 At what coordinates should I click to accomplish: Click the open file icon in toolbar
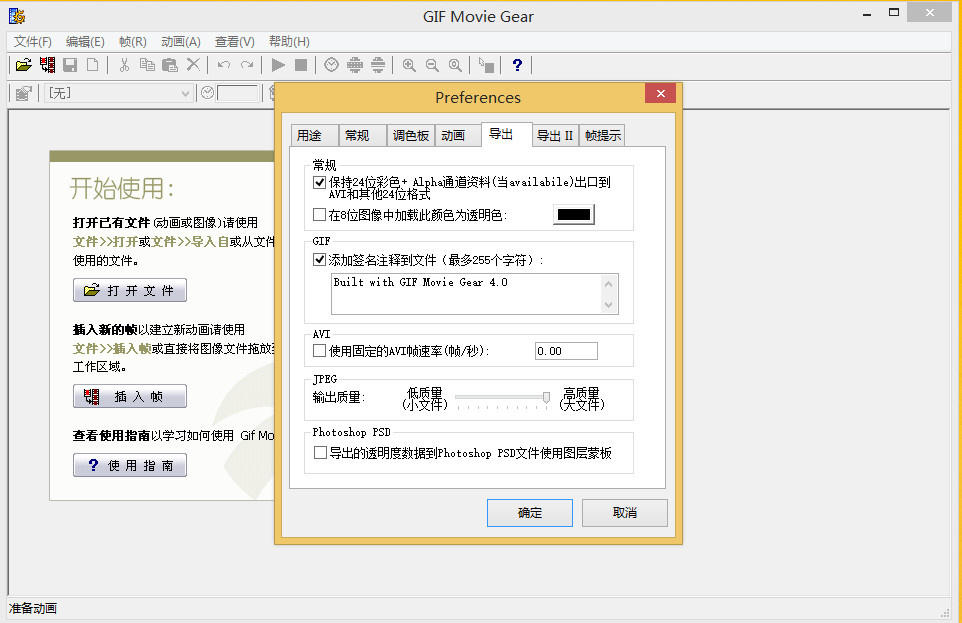[x=23, y=65]
